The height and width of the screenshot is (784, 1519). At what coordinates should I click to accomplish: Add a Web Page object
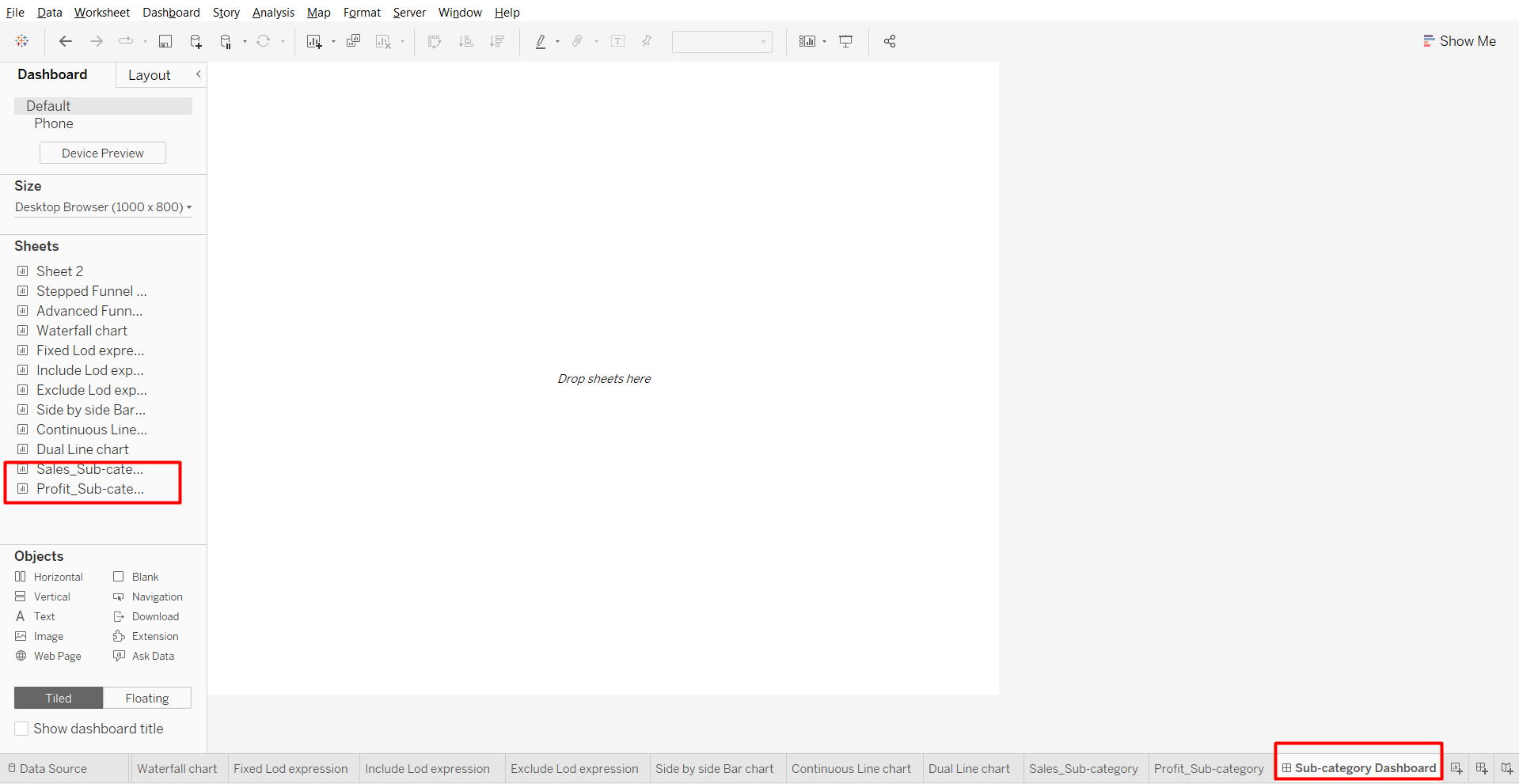(x=48, y=656)
